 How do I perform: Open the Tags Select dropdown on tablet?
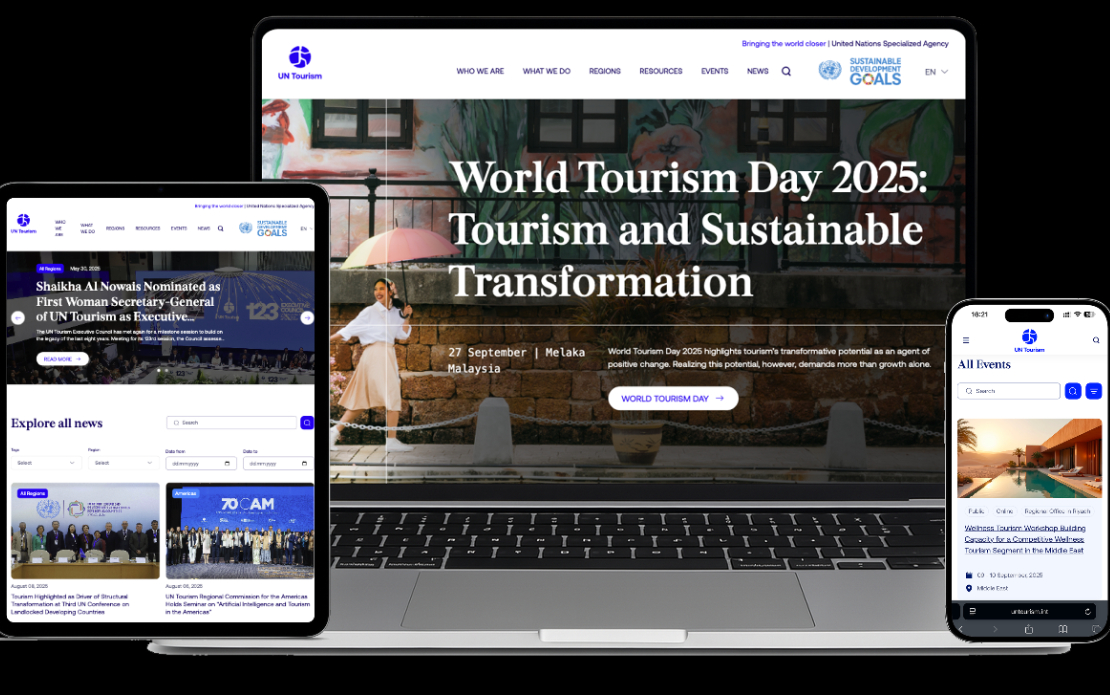point(45,463)
